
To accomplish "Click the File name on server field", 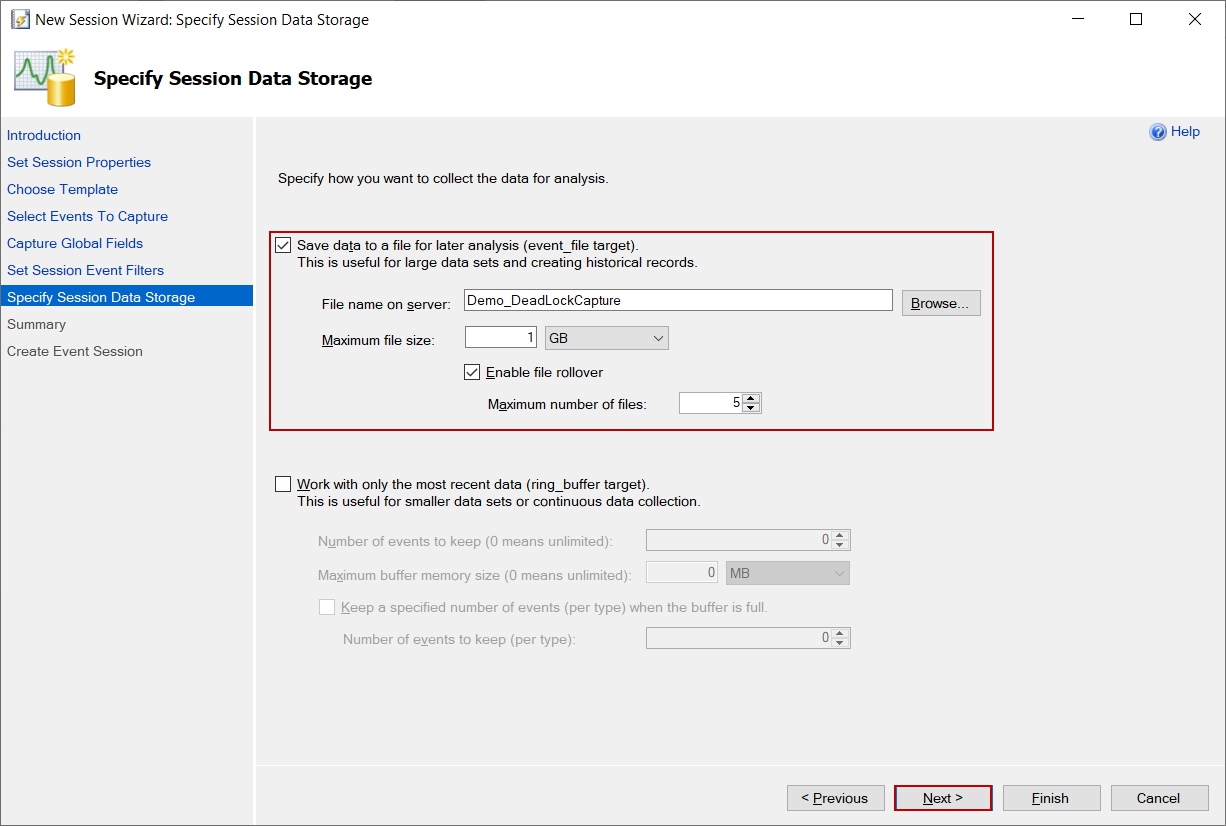I will (x=678, y=300).
